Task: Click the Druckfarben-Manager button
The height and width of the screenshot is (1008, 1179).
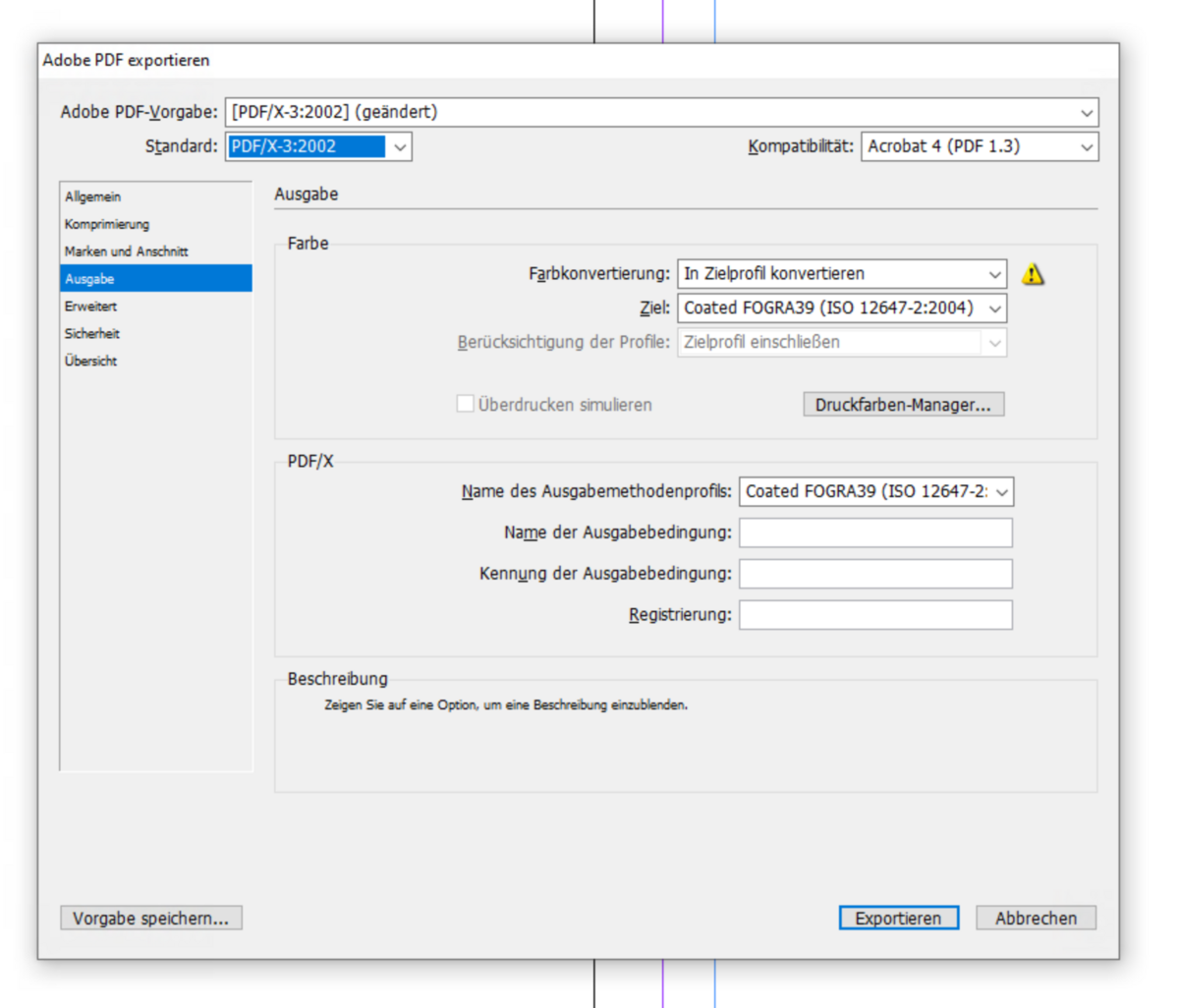Action: [x=903, y=405]
